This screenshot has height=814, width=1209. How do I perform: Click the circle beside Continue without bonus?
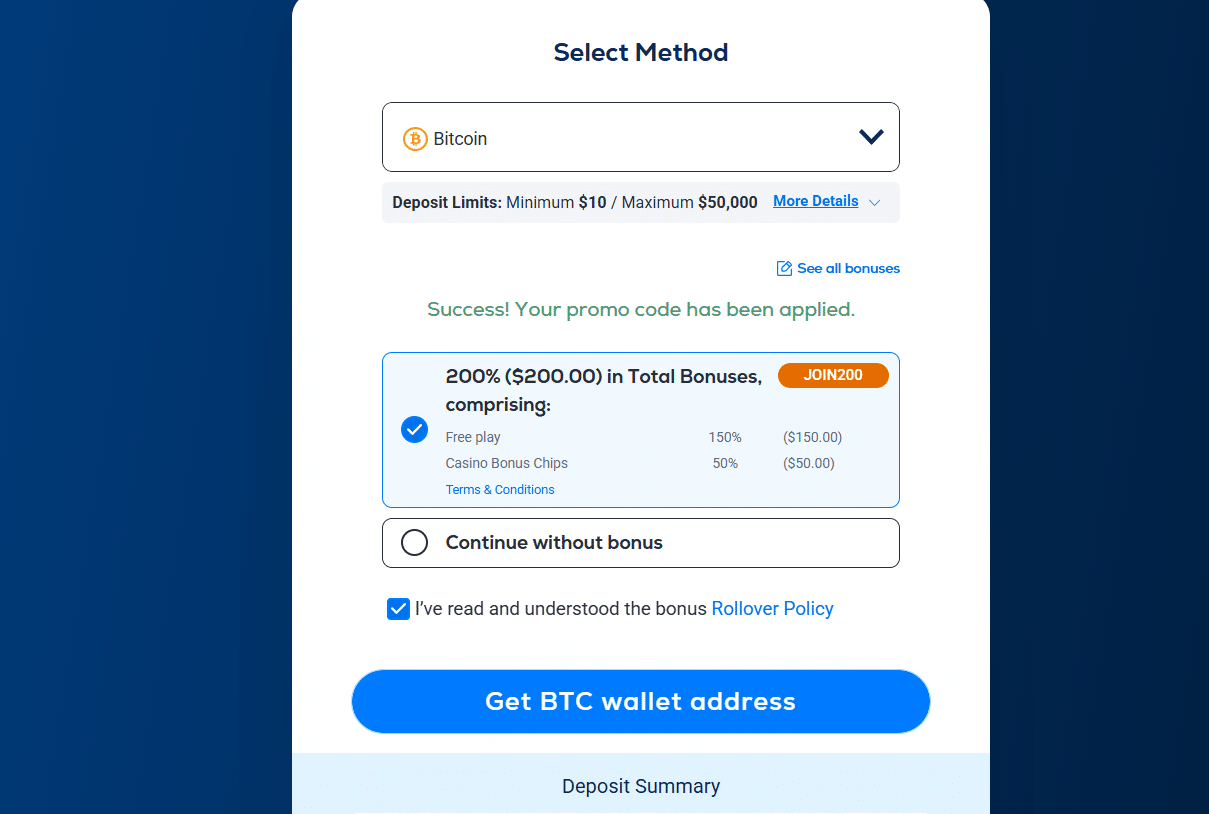click(x=414, y=542)
